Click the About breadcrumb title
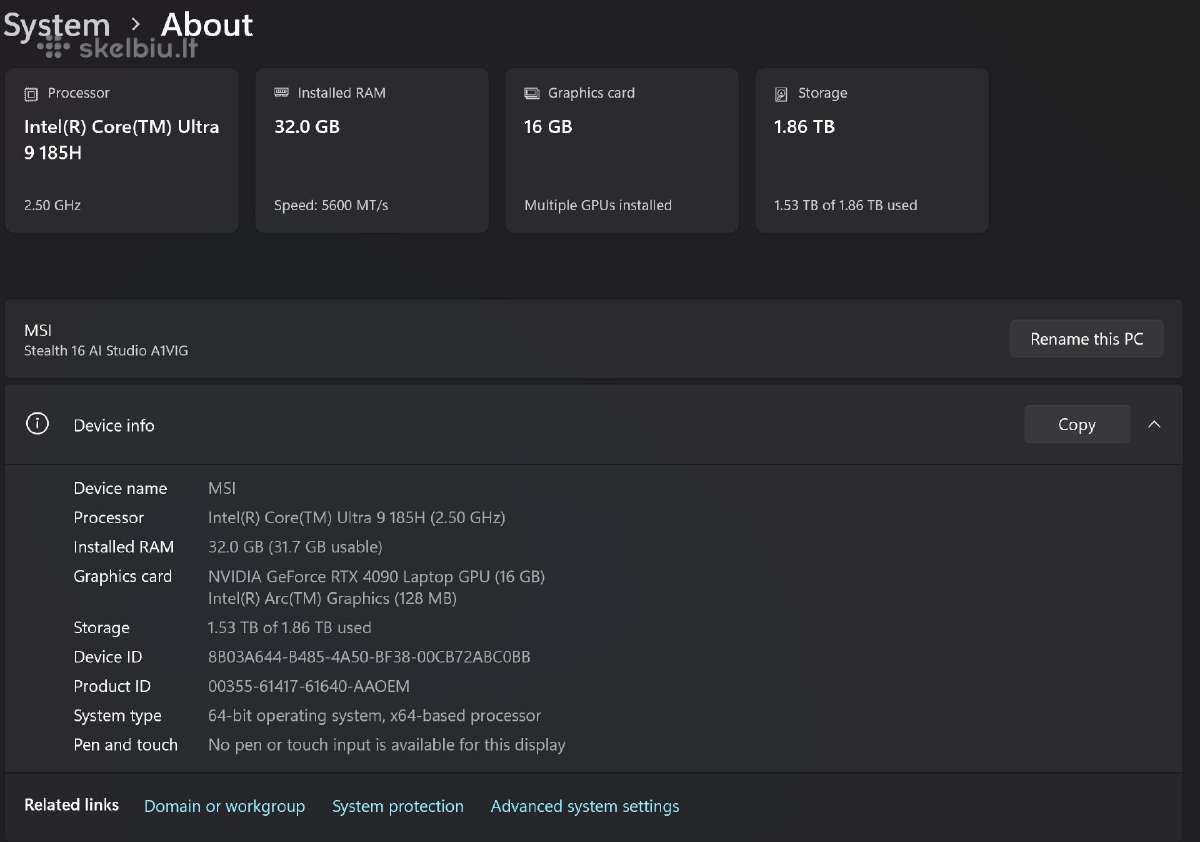 click(207, 25)
